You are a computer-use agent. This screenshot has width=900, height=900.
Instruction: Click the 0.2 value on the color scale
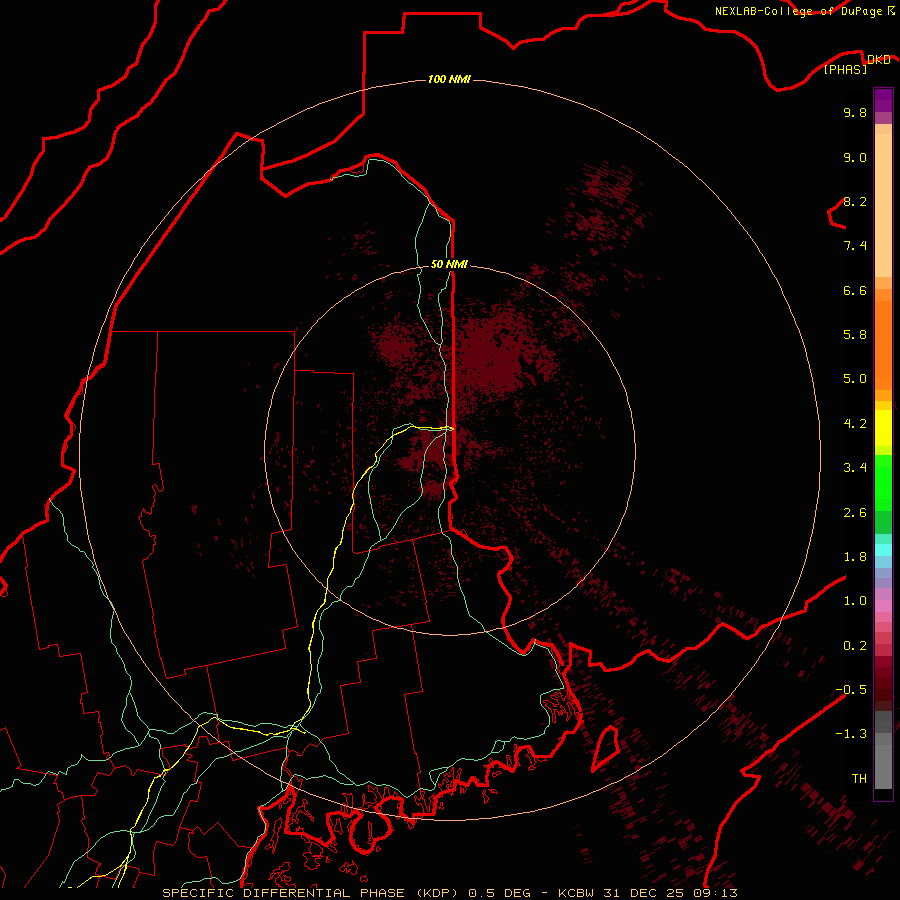click(x=855, y=646)
